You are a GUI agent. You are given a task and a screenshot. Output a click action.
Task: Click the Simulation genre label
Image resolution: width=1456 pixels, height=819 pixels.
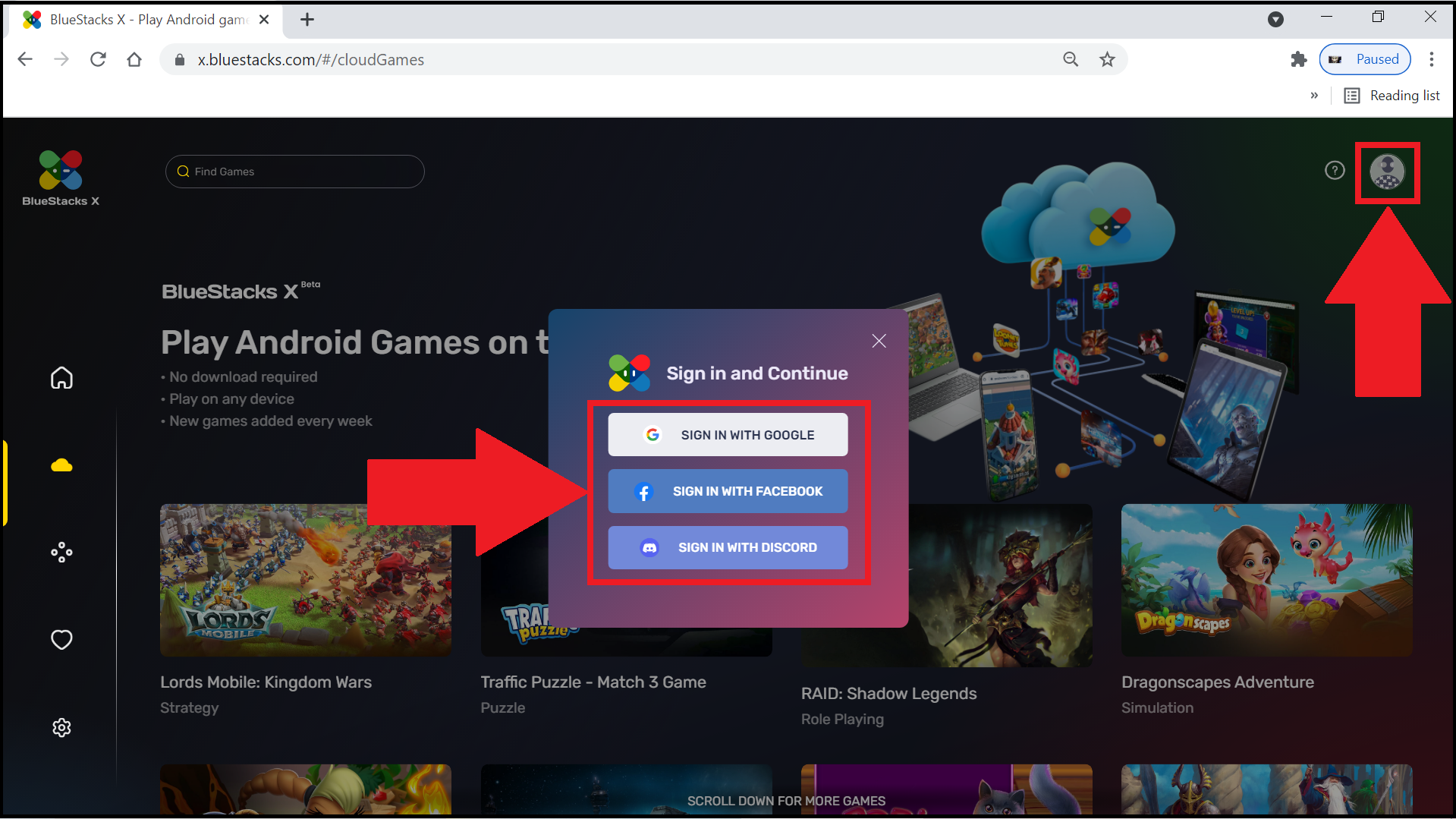[1157, 707]
